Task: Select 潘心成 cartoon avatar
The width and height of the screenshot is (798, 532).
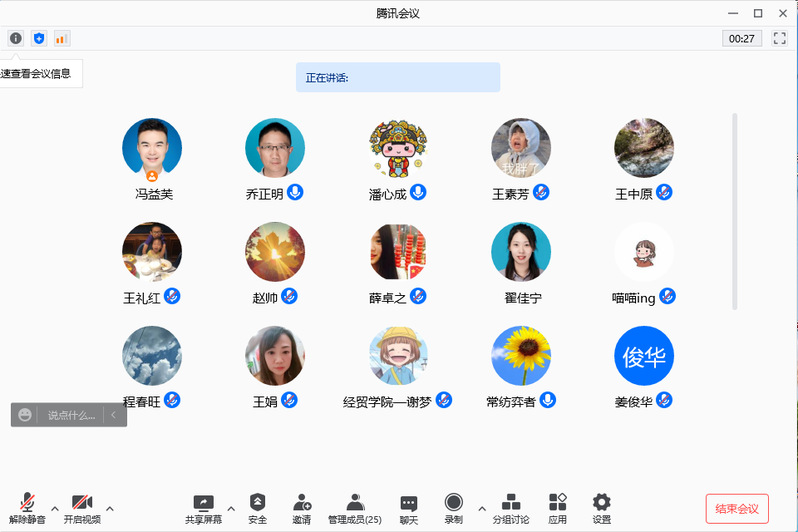Action: [398, 148]
